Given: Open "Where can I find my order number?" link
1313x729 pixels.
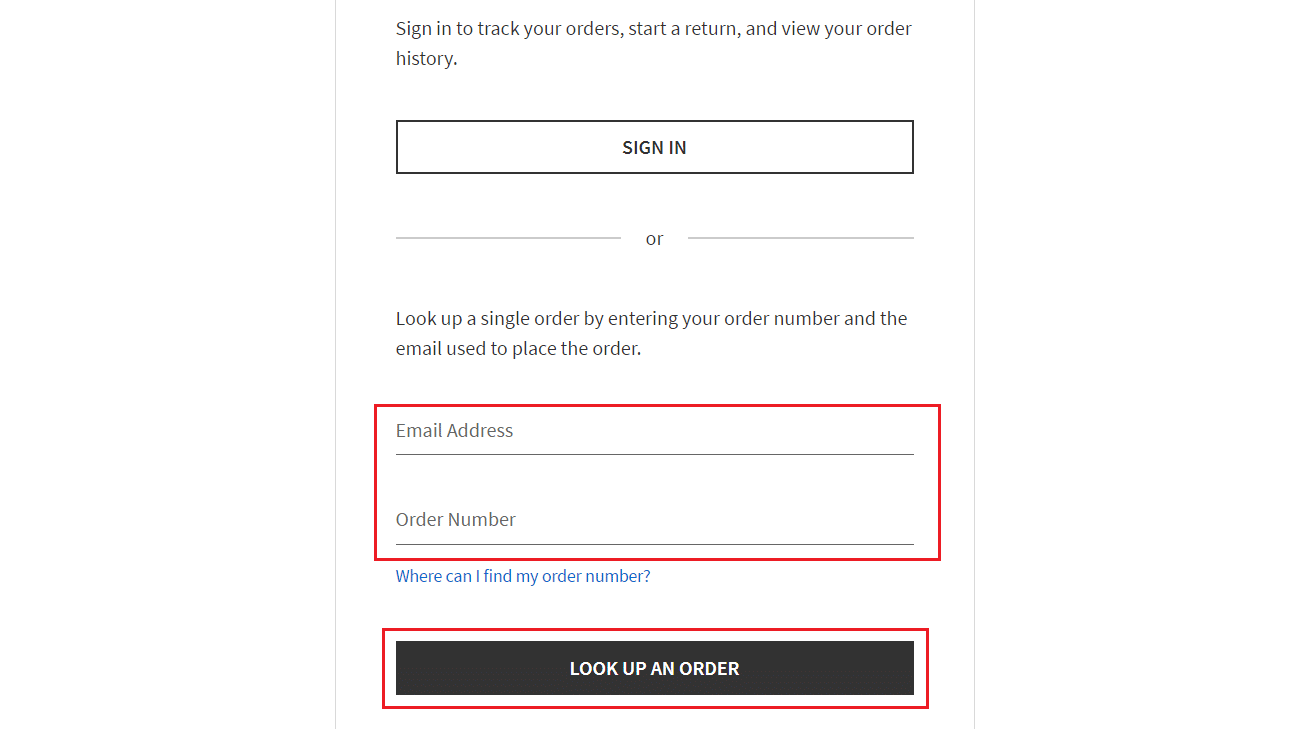Looking at the screenshot, I should pyautogui.click(x=523, y=576).
